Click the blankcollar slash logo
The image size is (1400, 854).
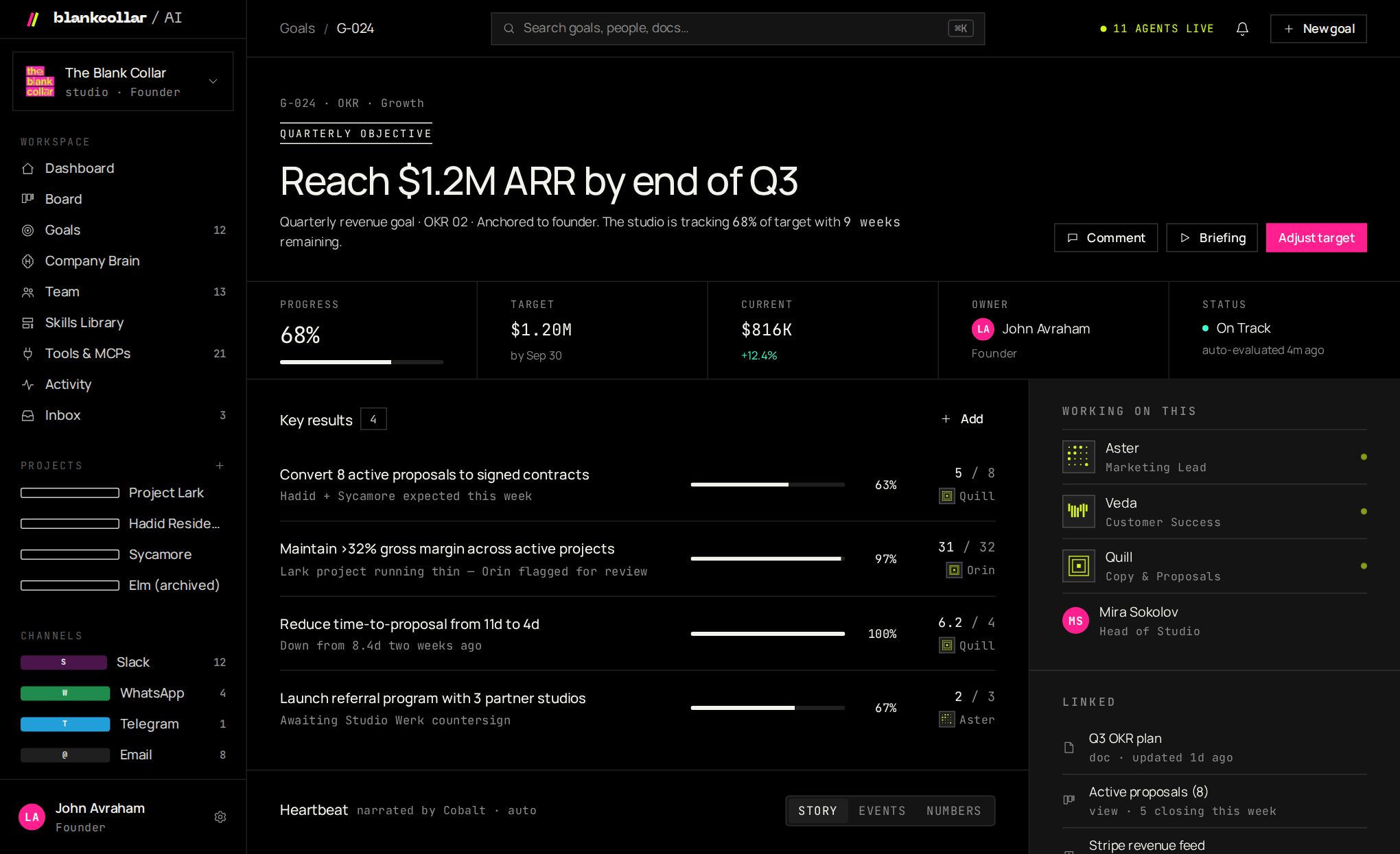[x=32, y=19]
